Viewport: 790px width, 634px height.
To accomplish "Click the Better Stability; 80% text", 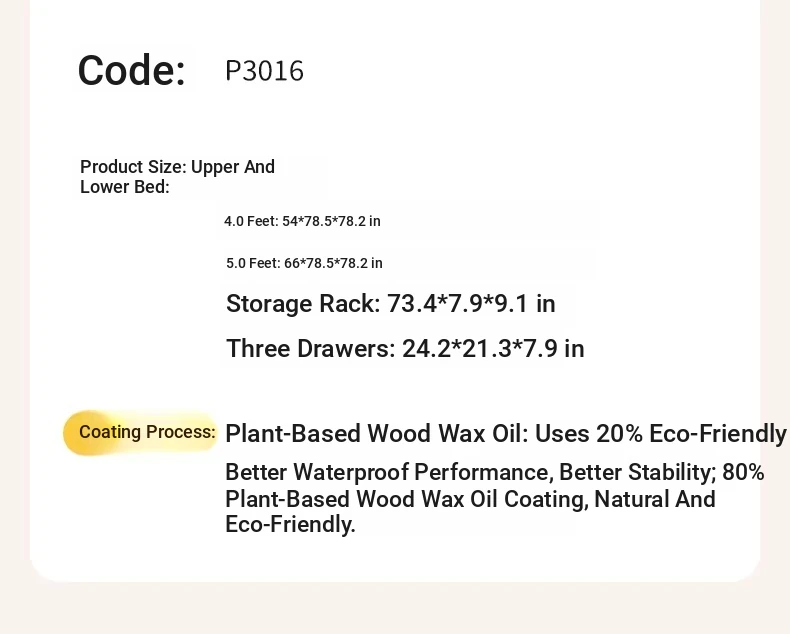I will point(662,473).
